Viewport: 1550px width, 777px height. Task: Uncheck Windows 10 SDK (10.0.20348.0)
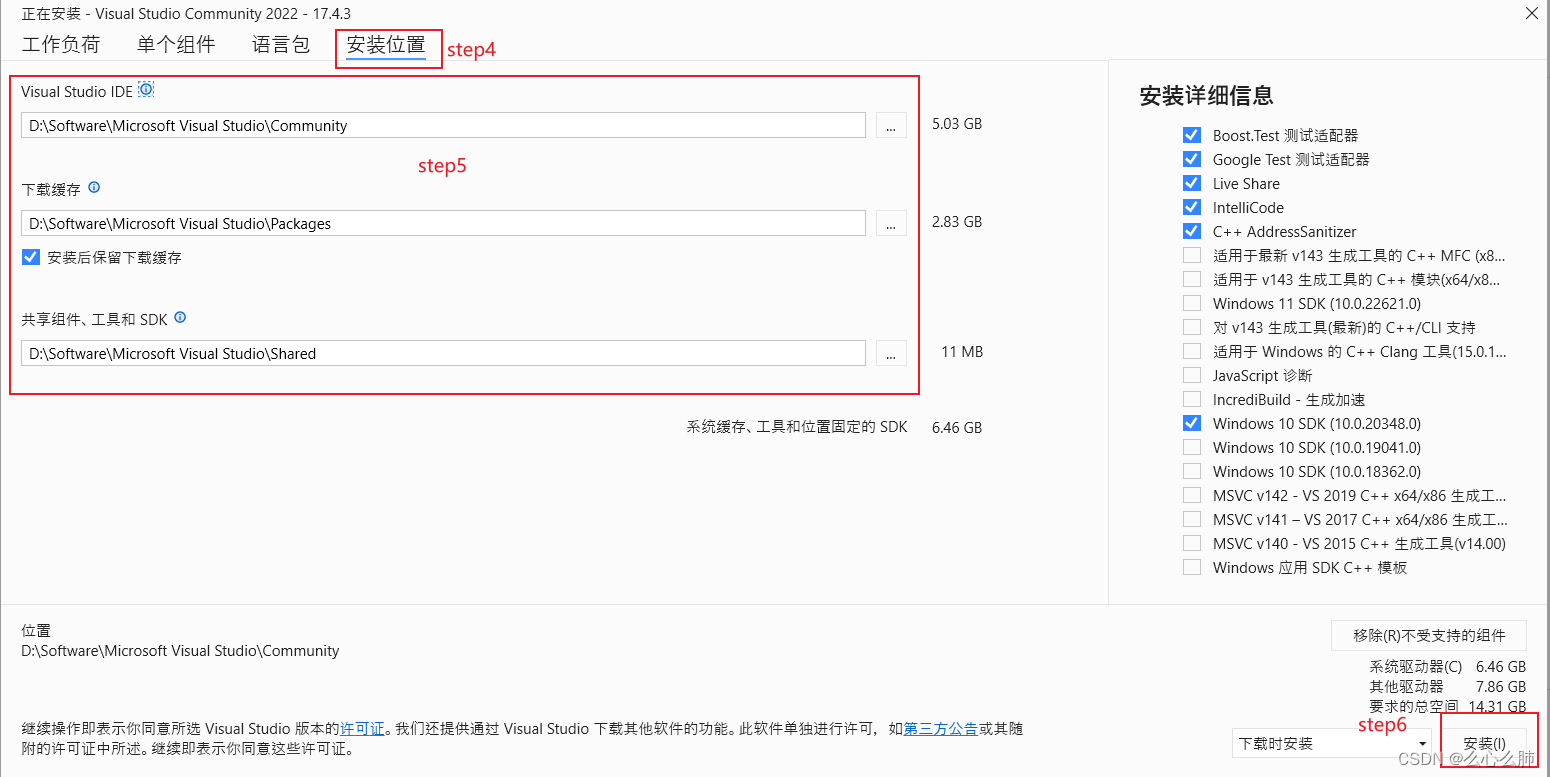[x=1191, y=423]
